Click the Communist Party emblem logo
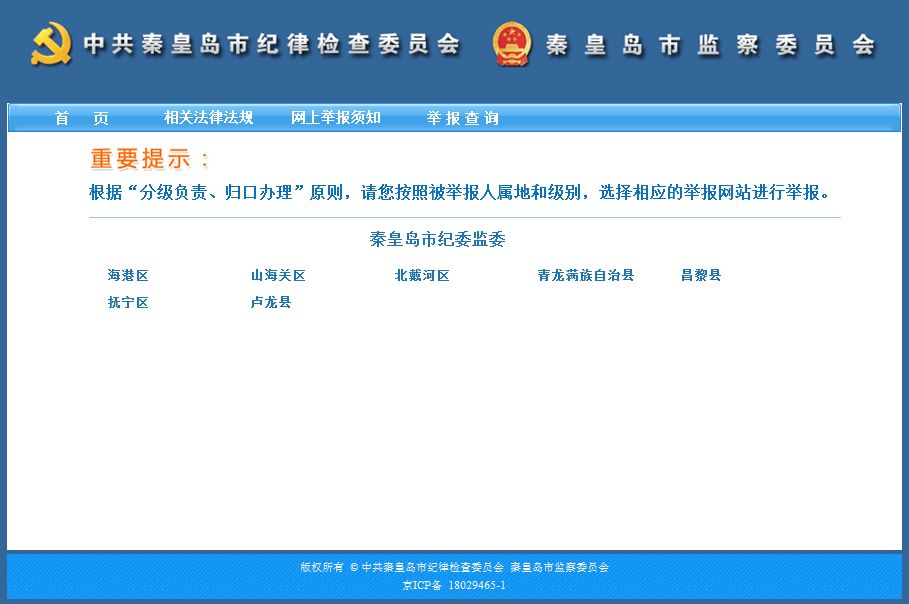909x604 pixels. pos(53,43)
